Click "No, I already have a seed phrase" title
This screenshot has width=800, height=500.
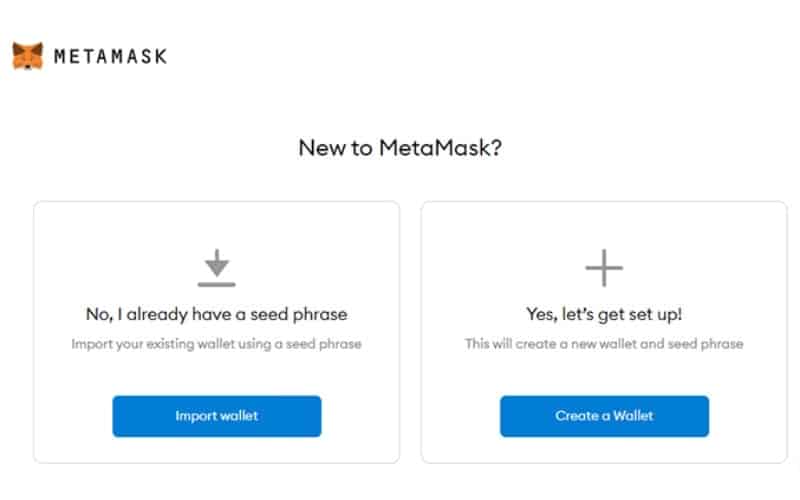point(217,314)
